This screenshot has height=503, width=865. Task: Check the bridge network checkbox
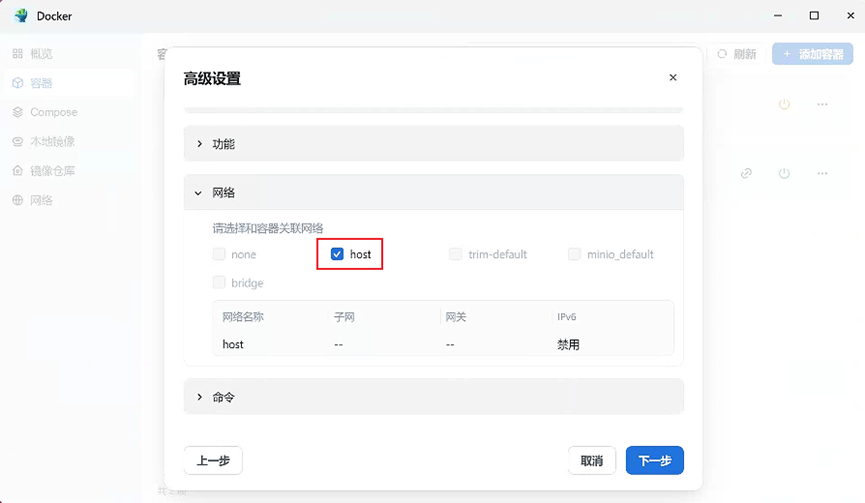(x=219, y=282)
